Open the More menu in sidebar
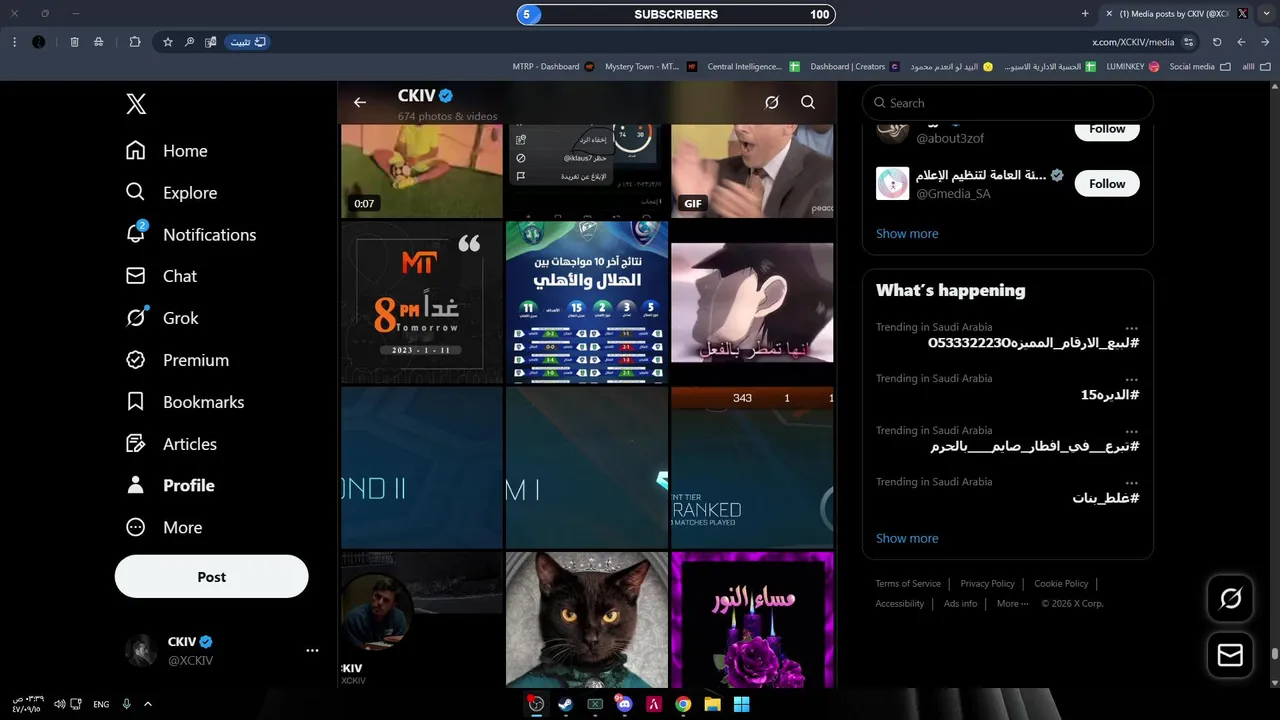 tap(163, 527)
